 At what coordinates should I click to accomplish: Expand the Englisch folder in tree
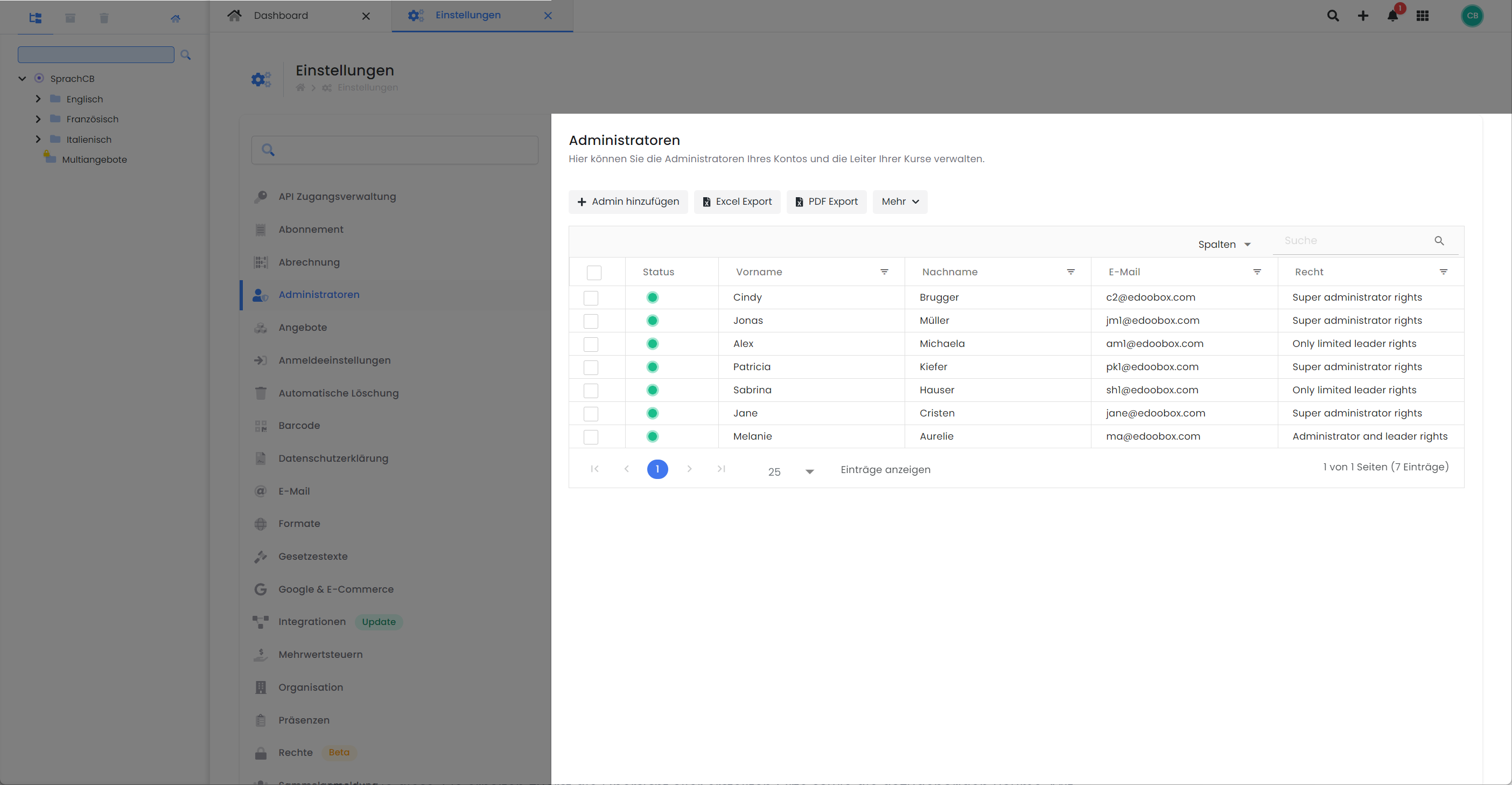pos(38,99)
